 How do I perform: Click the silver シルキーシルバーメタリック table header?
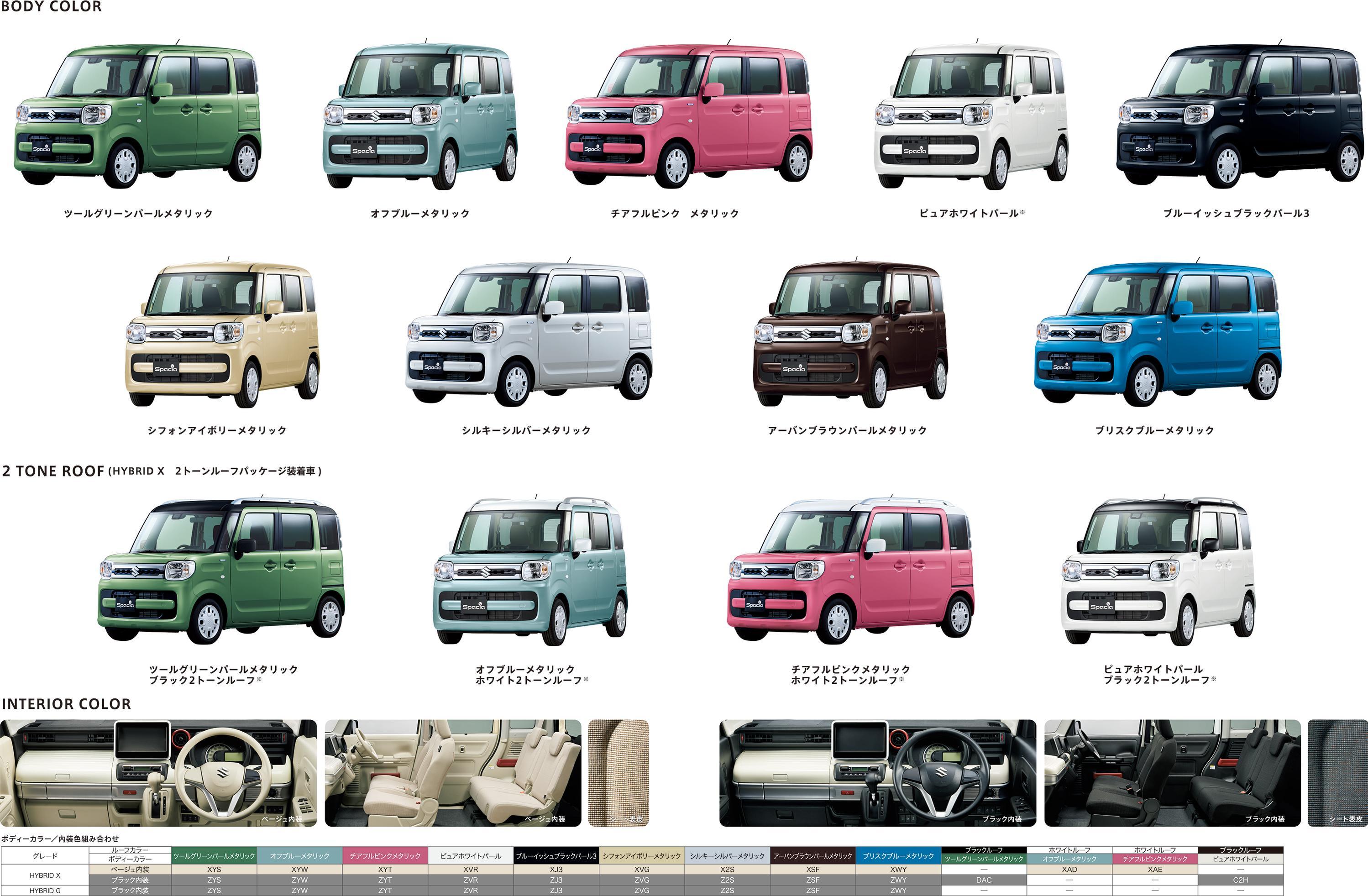[727, 856]
